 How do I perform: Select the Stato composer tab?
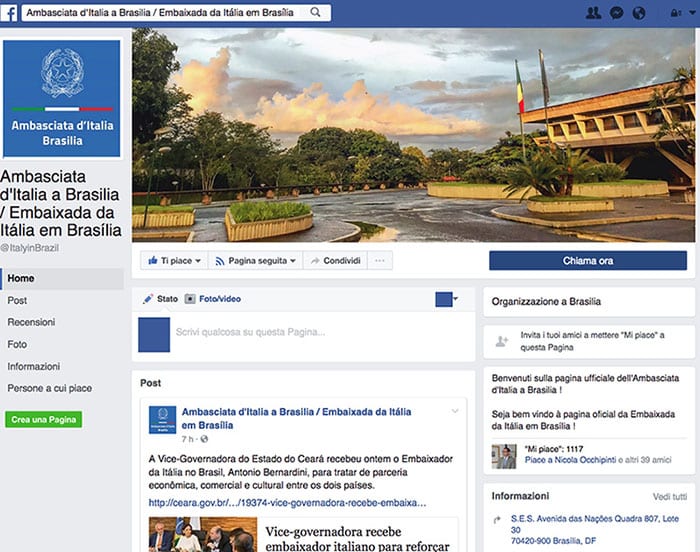point(167,299)
